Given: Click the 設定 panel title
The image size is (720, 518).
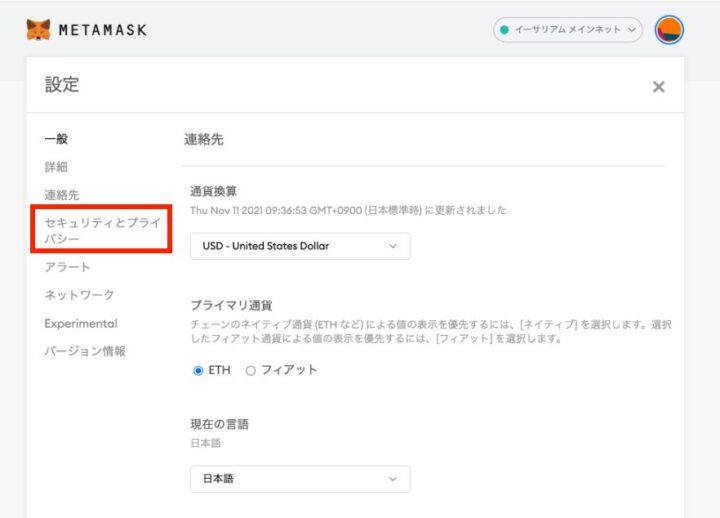Looking at the screenshot, I should pos(61,85).
